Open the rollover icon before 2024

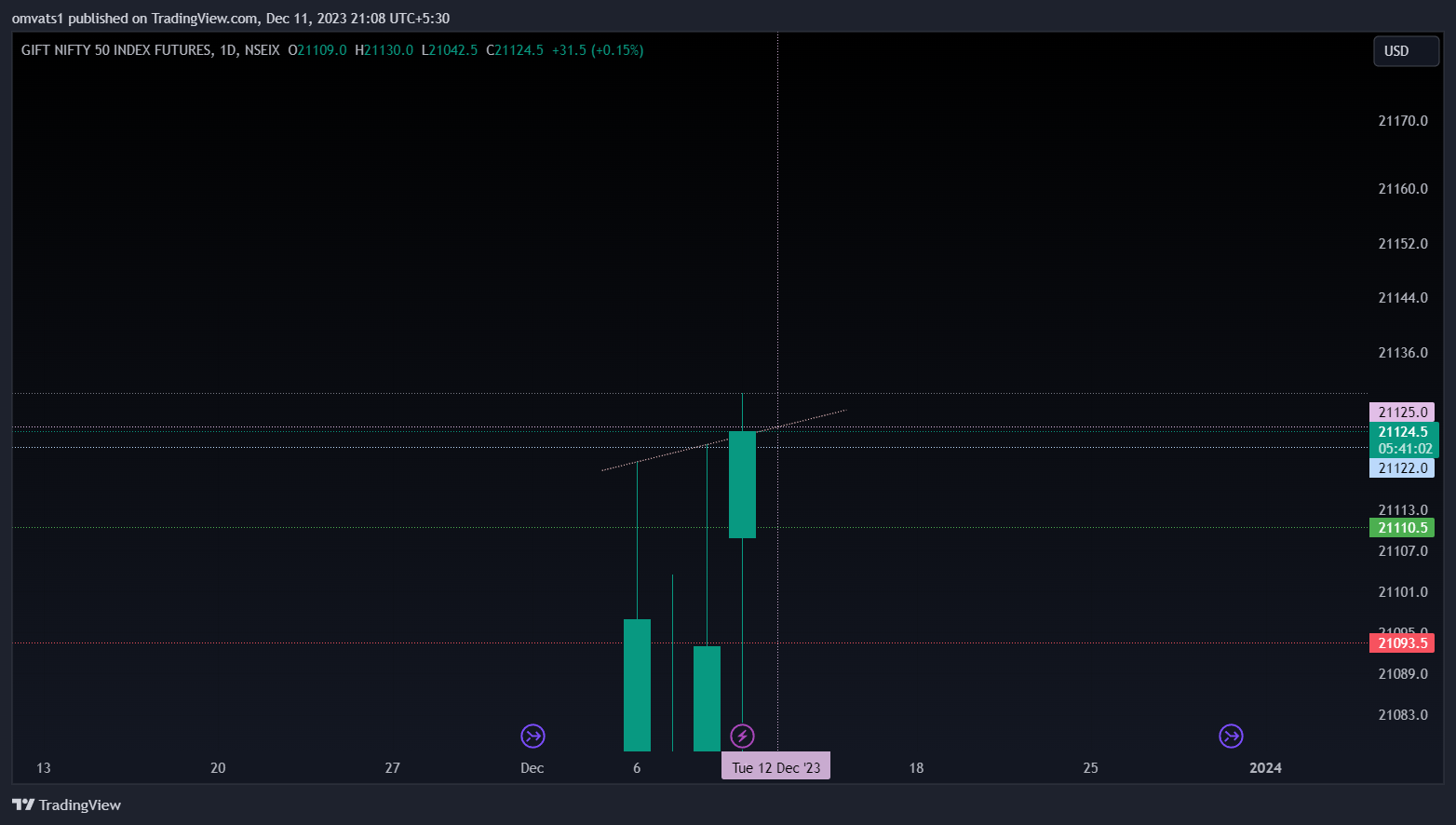click(1231, 737)
